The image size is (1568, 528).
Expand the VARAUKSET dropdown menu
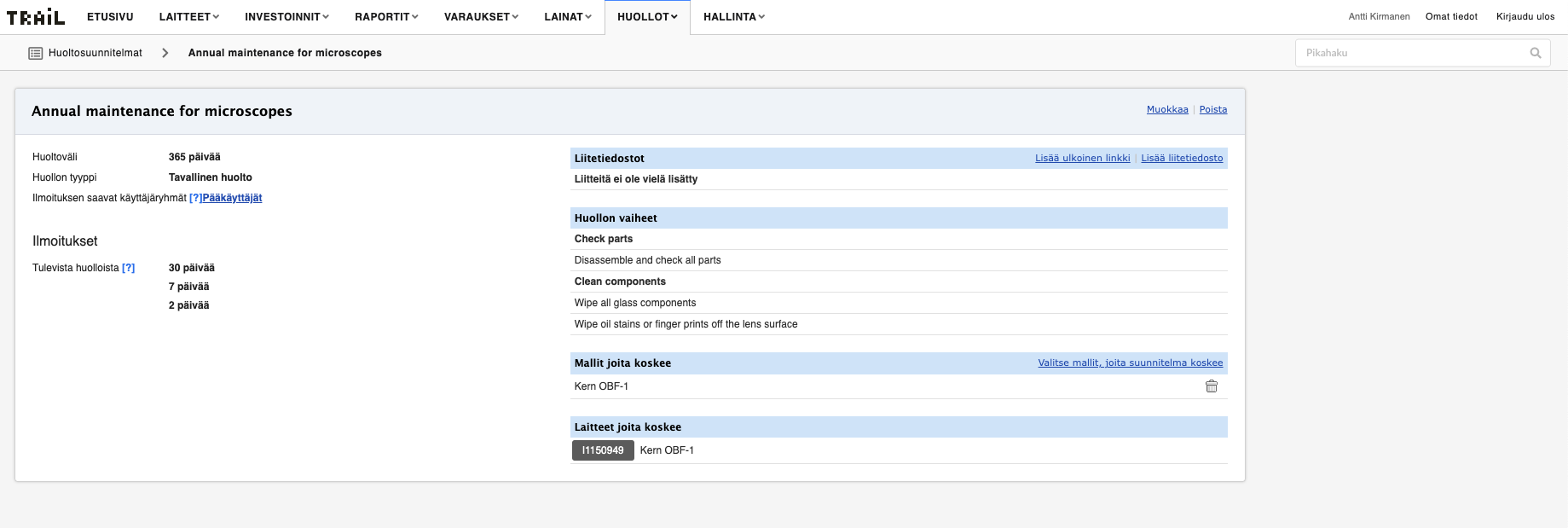click(x=481, y=17)
